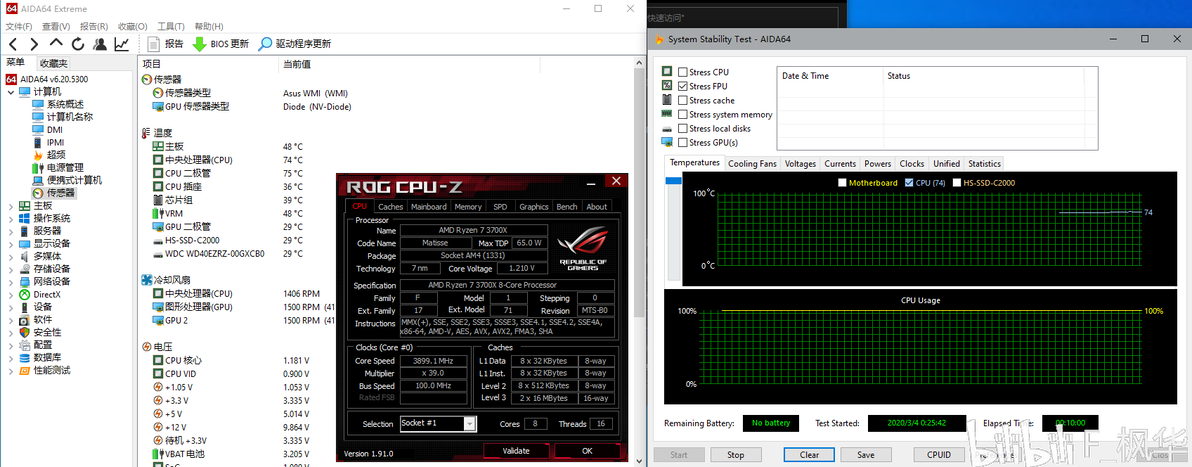Image resolution: width=1192 pixels, height=467 pixels.
Task: Expand the 服务器 tree node
Action: pyautogui.click(x=11, y=231)
